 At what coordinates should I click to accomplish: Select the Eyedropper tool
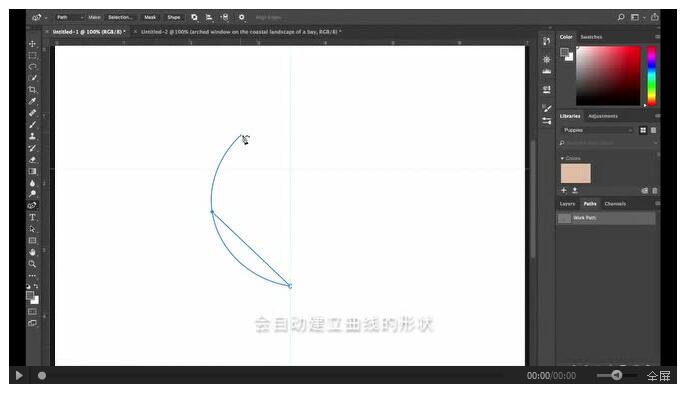pyautogui.click(x=32, y=101)
